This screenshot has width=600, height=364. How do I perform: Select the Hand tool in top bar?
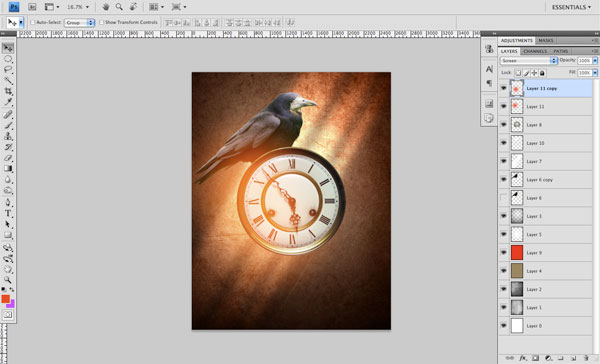(106, 7)
